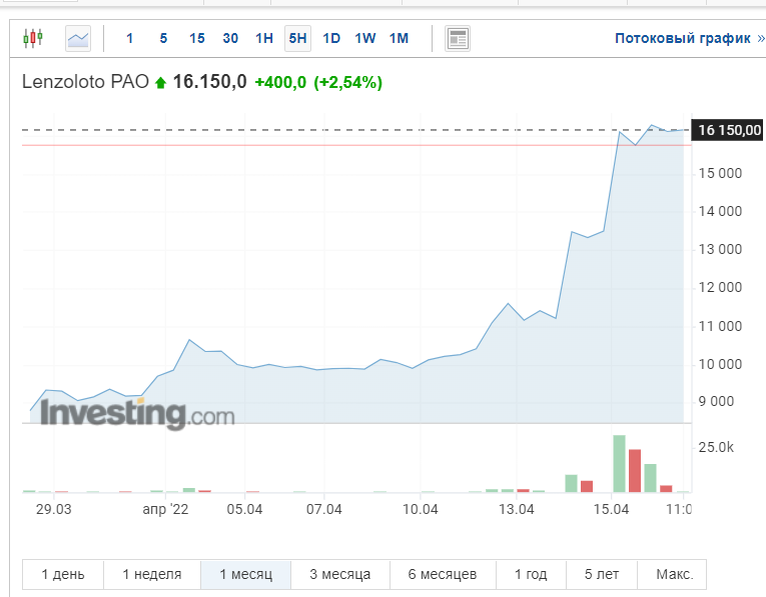
Task: Click the 10.04 date axis label
Action: [420, 510]
